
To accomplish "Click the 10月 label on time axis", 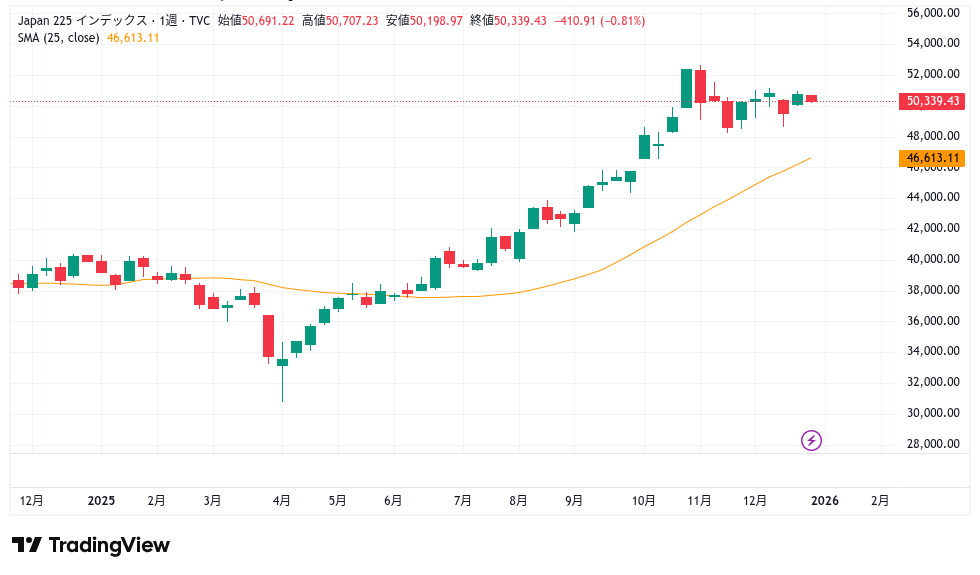I will pyautogui.click(x=645, y=500).
